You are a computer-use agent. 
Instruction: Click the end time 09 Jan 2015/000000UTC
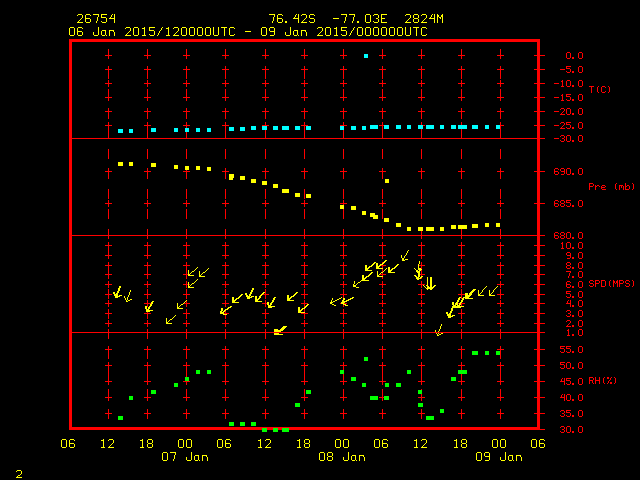pos(344,32)
